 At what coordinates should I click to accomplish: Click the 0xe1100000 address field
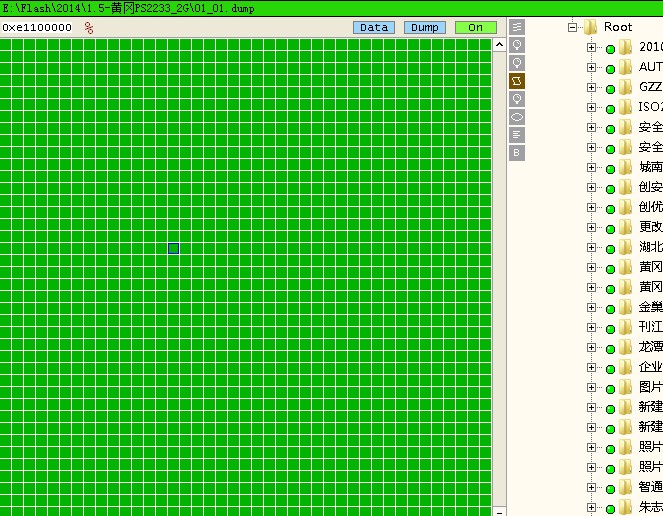(37, 27)
